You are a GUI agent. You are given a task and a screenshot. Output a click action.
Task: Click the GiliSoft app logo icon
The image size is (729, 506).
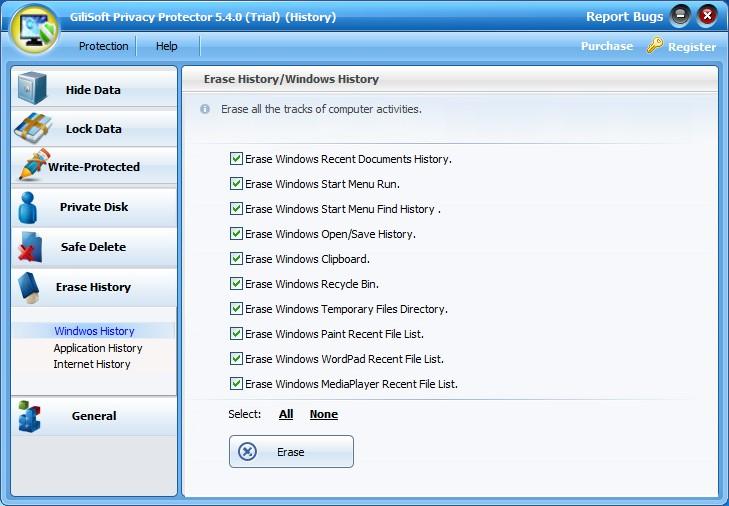(35, 30)
